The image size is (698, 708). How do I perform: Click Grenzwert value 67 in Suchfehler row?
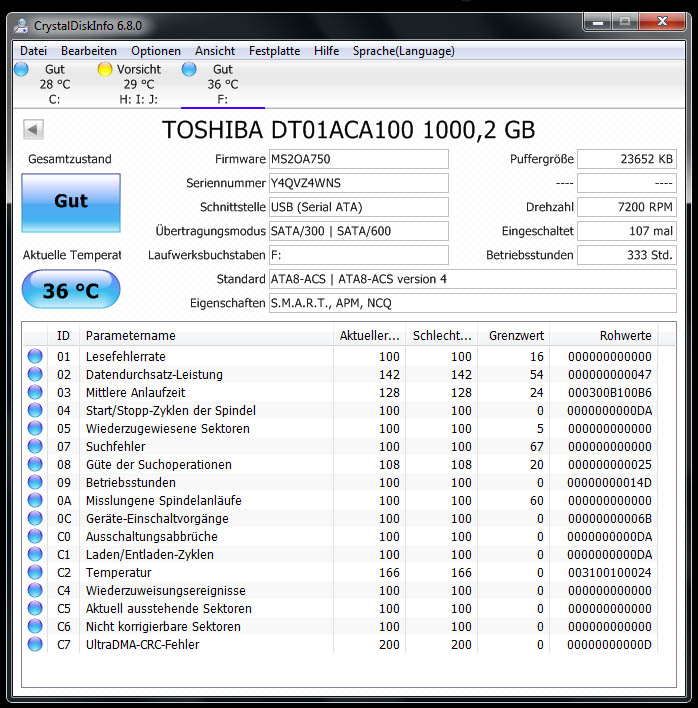click(x=536, y=447)
